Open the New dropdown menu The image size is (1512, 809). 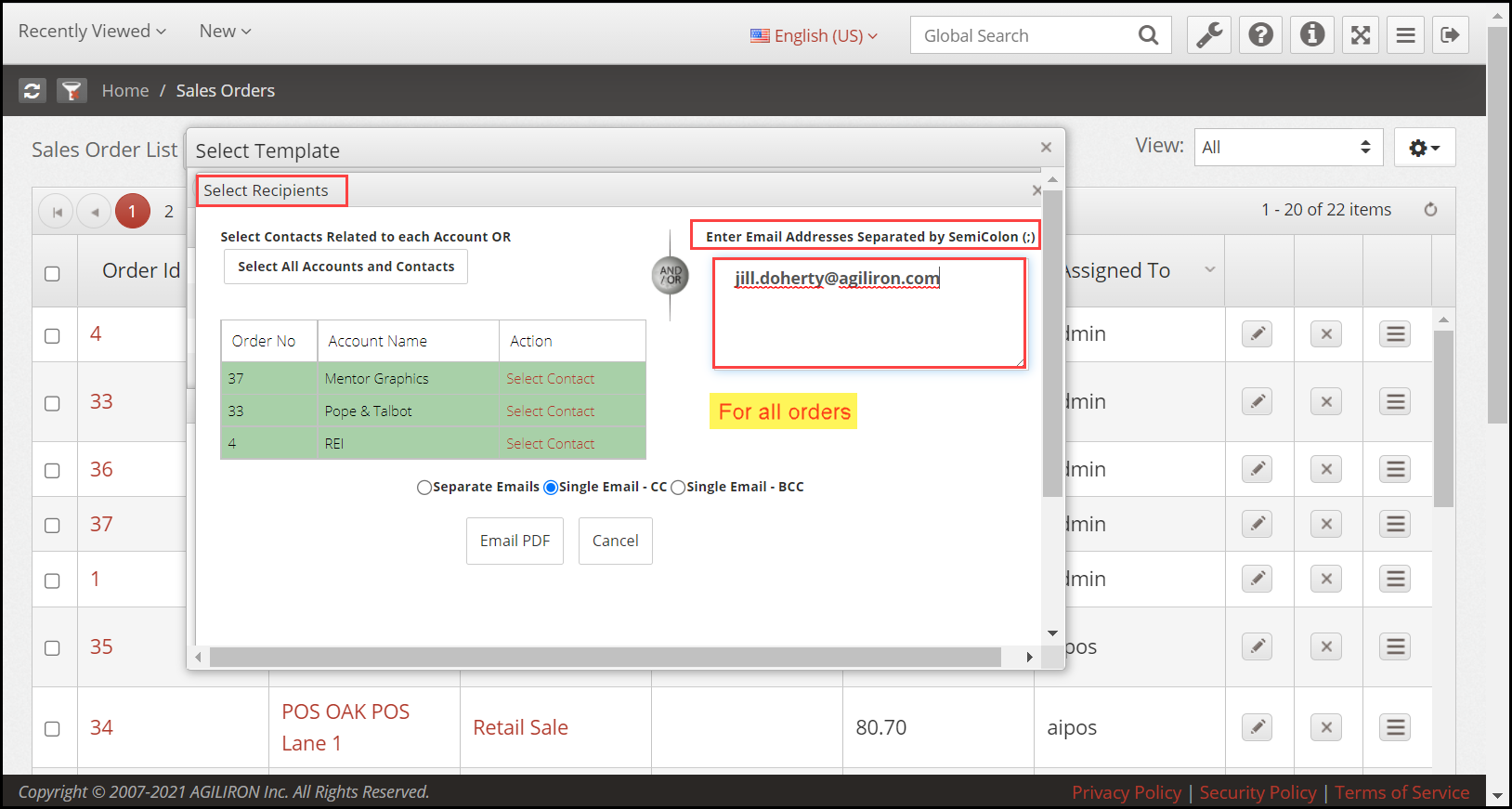pos(225,31)
